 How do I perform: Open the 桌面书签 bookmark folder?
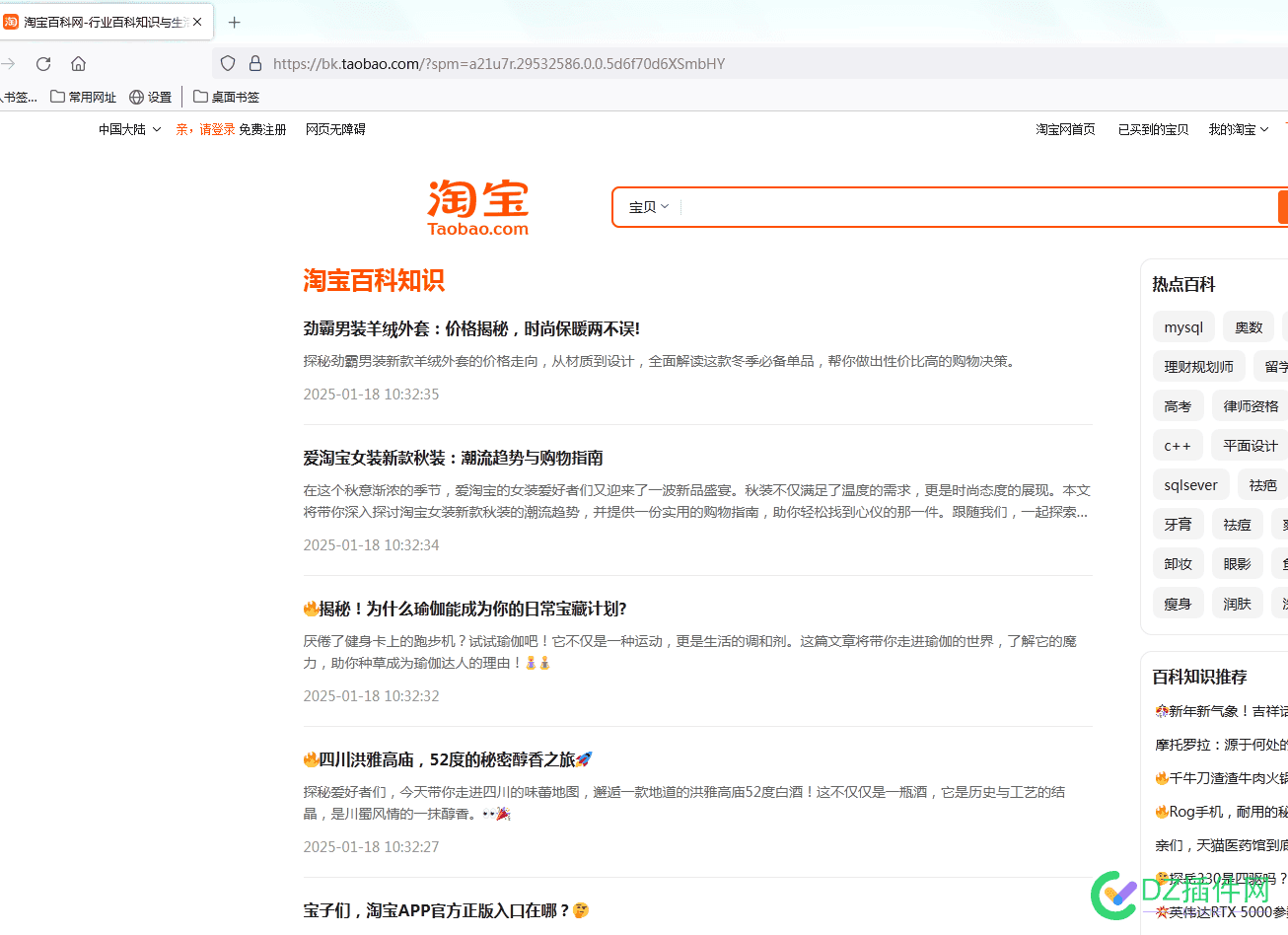click(227, 97)
